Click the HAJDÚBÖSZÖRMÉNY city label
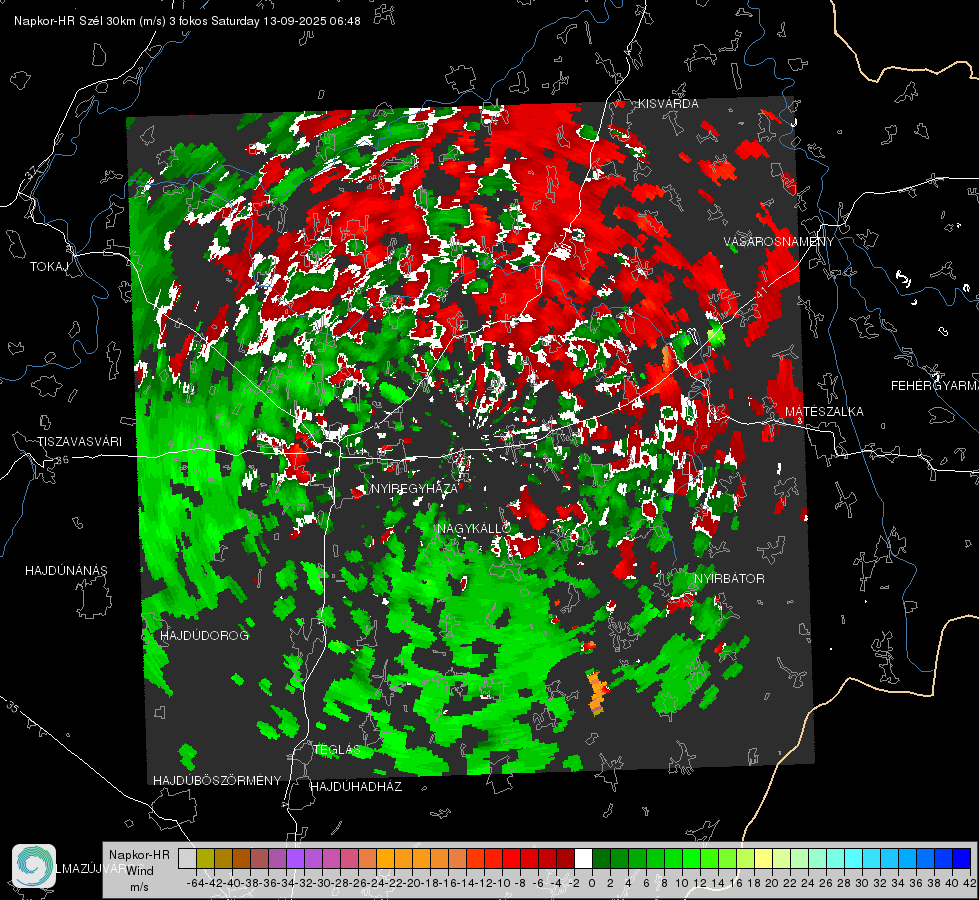 tap(217, 781)
